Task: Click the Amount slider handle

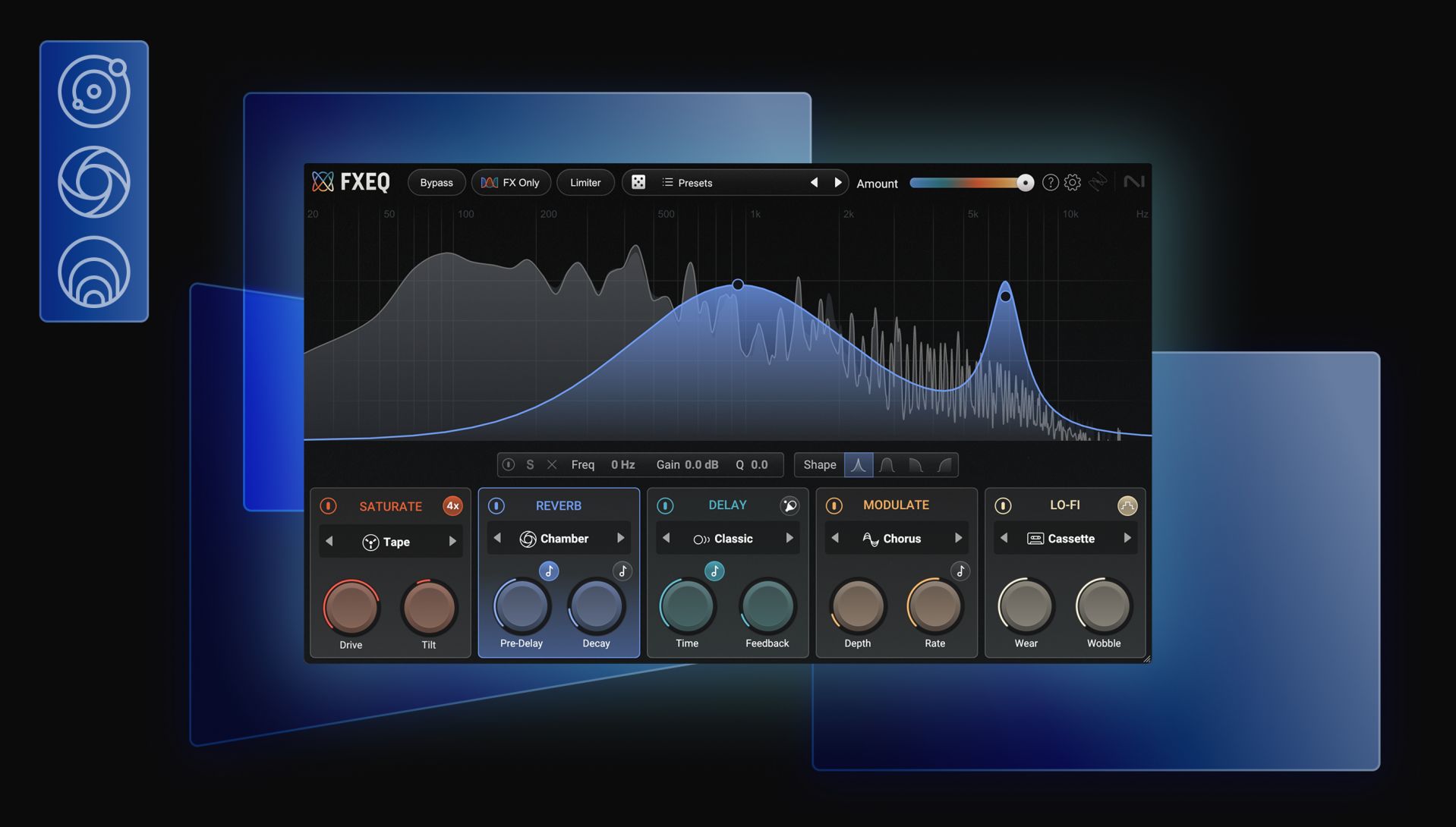Action: pyautogui.click(x=1025, y=183)
